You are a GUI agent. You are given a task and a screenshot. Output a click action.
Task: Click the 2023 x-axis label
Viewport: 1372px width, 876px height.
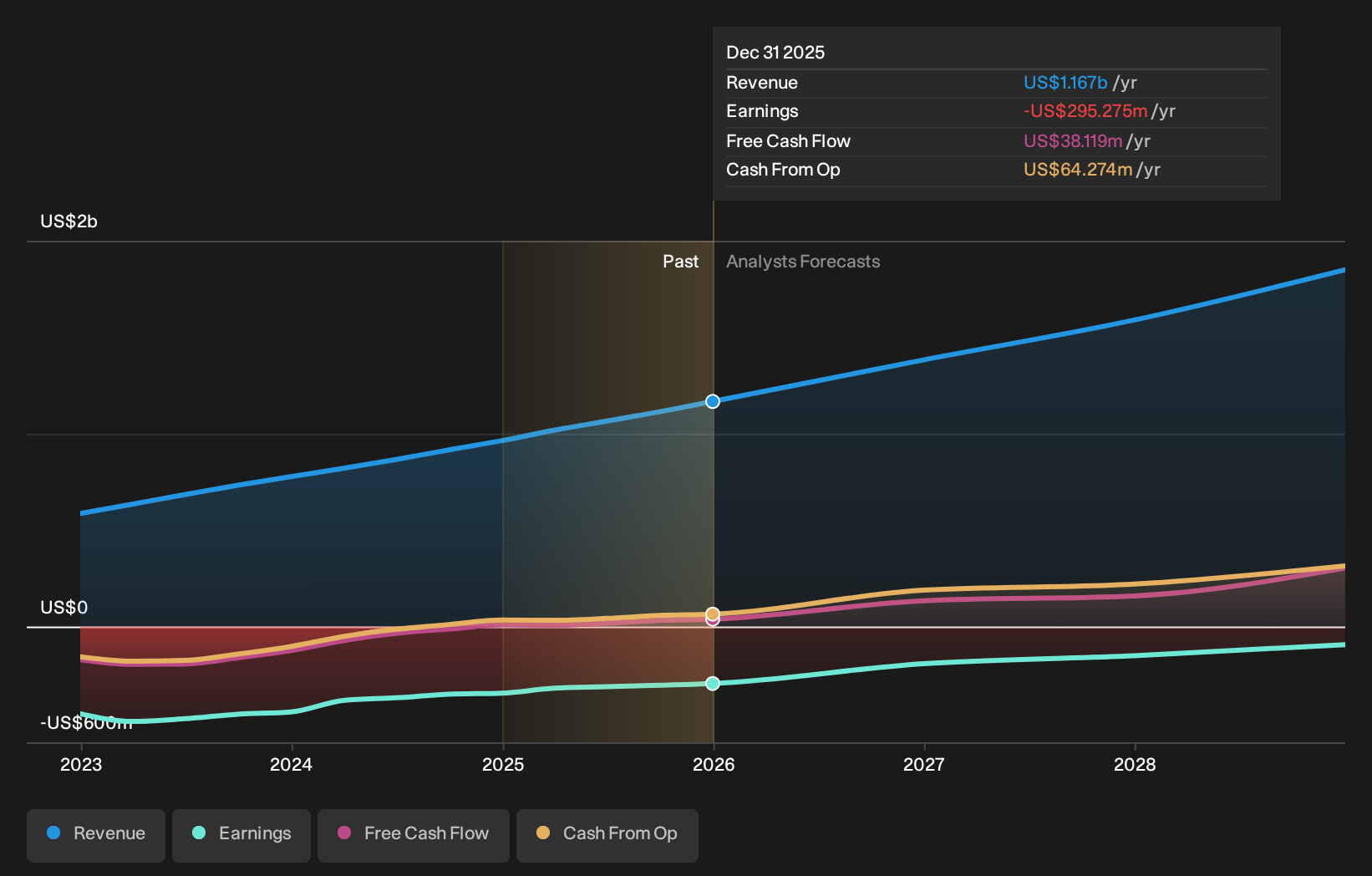[x=81, y=764]
